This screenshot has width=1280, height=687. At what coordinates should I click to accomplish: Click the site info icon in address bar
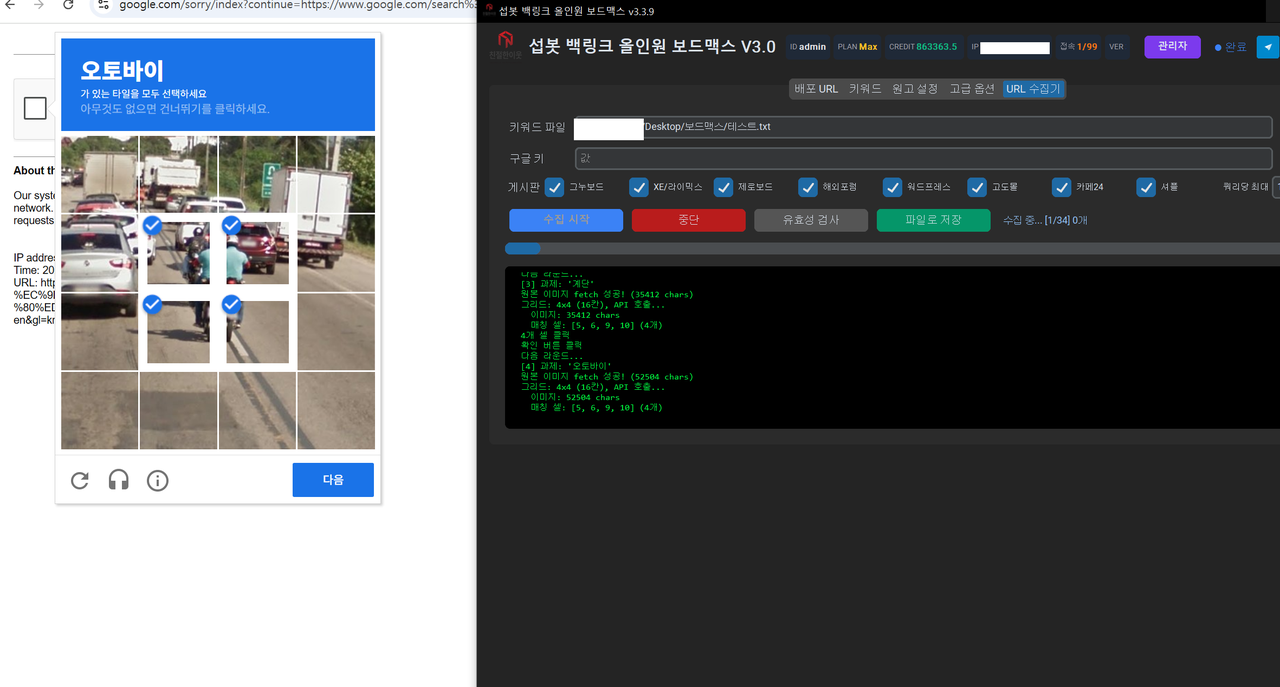tap(103, 5)
